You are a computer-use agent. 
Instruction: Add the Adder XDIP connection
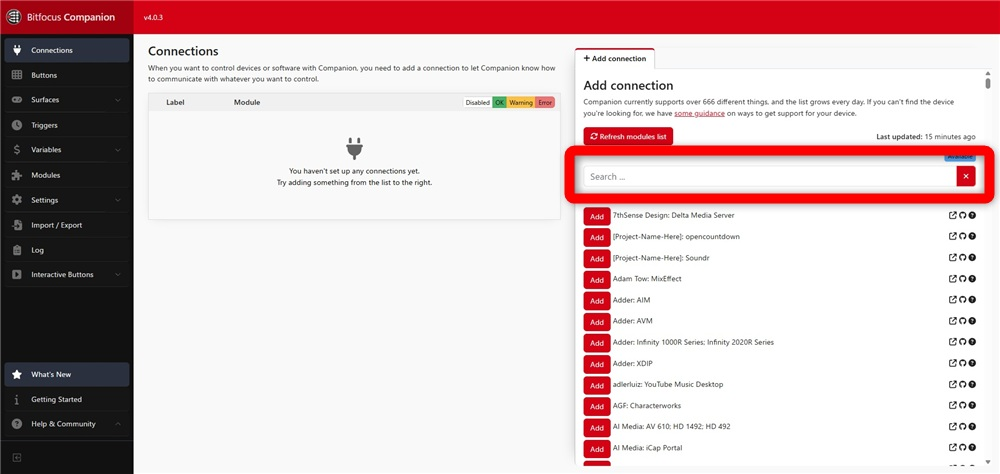597,364
